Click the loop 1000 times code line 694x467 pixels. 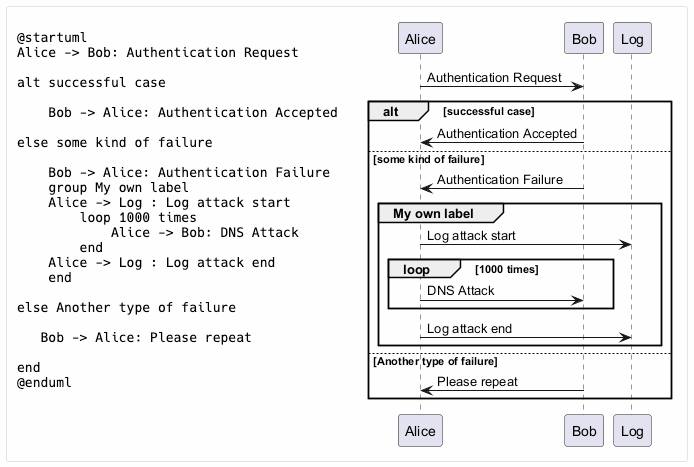138,217
